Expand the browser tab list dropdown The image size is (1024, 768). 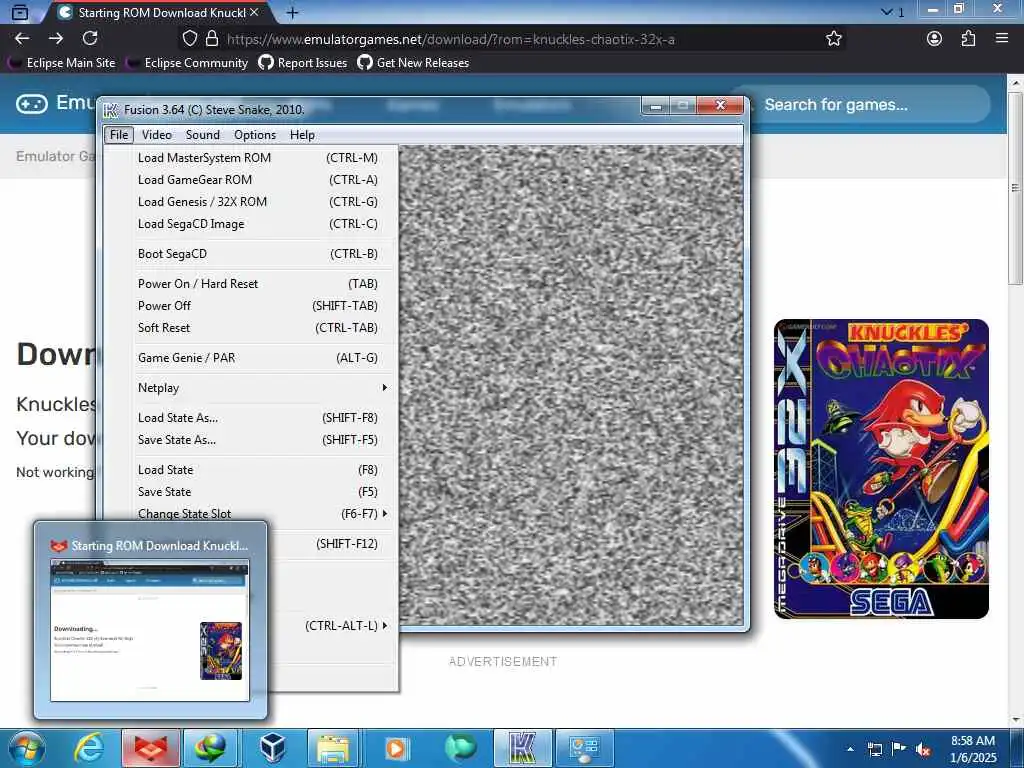[892, 12]
